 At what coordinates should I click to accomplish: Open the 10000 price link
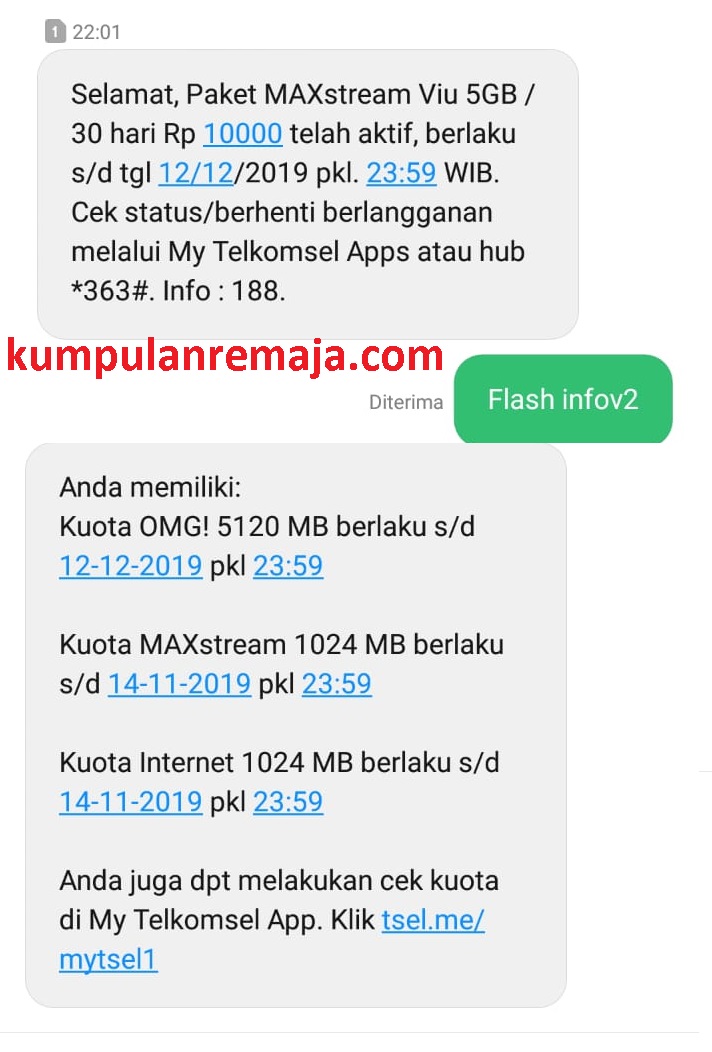(242, 134)
